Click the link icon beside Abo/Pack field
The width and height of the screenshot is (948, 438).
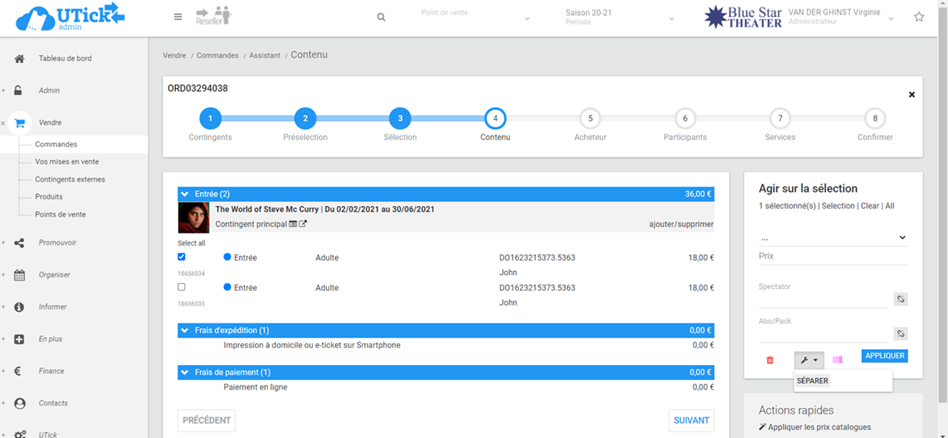pos(900,334)
